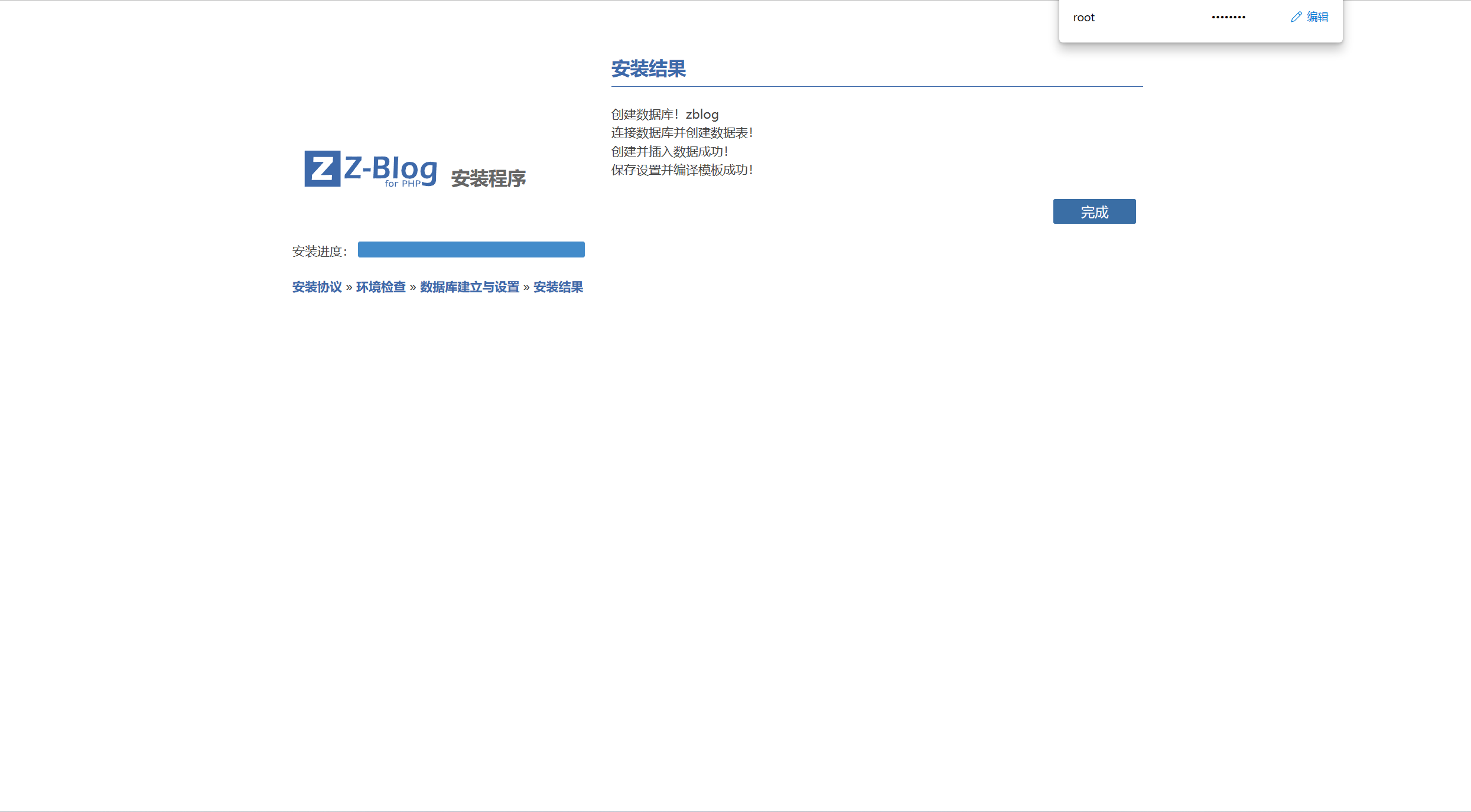The image size is (1471, 812).
Task: Click the 编辑 link in credentials popup
Action: [1317, 17]
